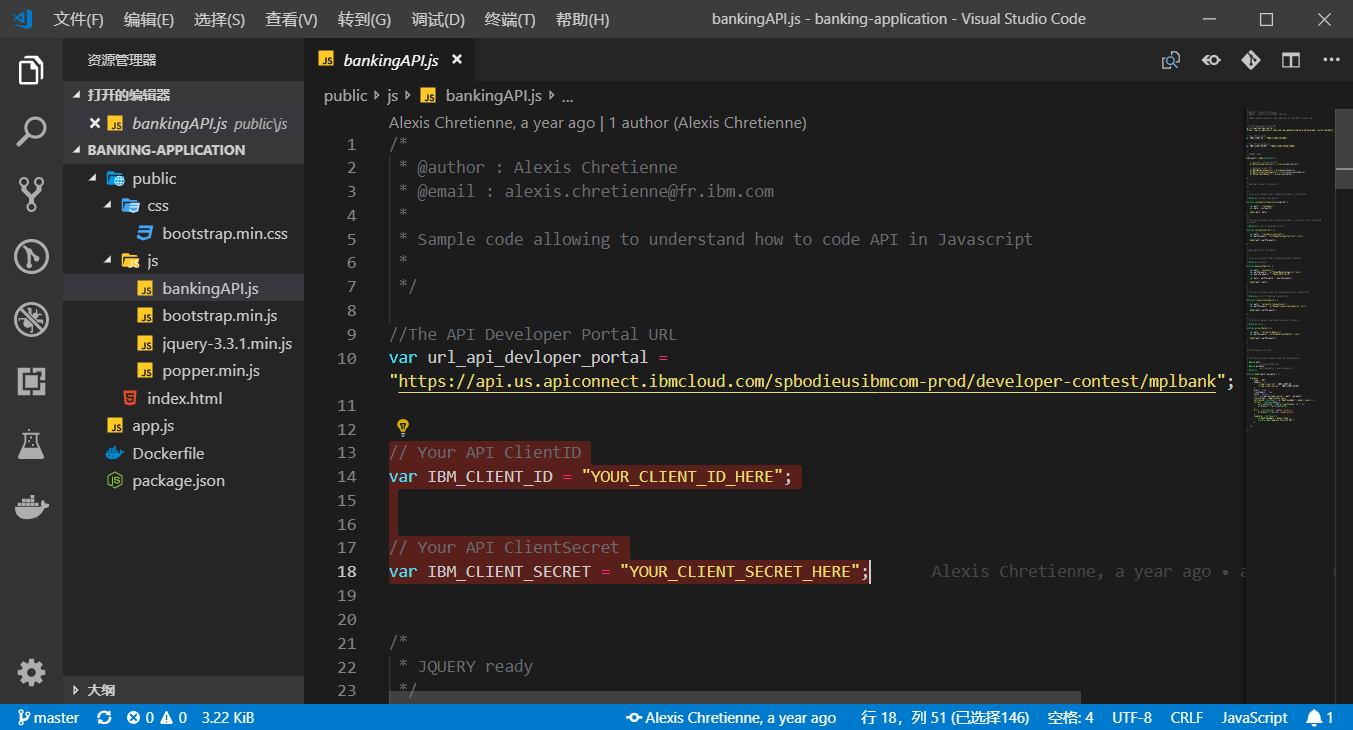Open jquery-3.3.1.min.js in the file tree
This screenshot has width=1353, height=730.
(183, 343)
